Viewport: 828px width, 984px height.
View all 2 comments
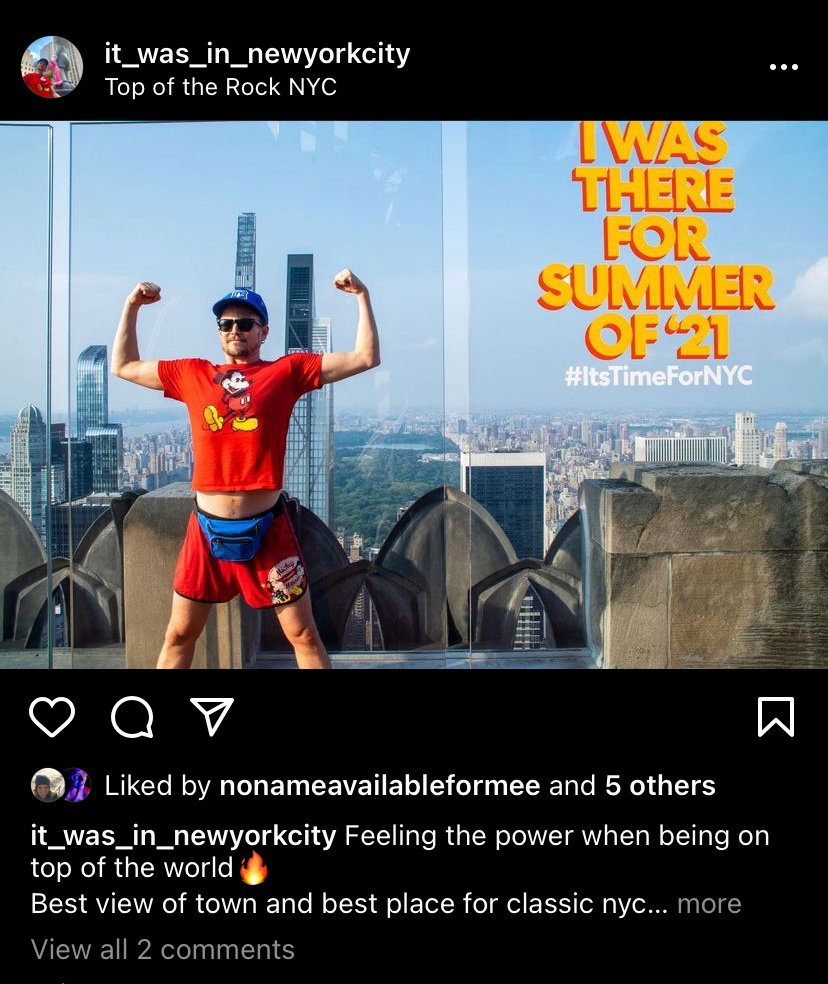163,949
